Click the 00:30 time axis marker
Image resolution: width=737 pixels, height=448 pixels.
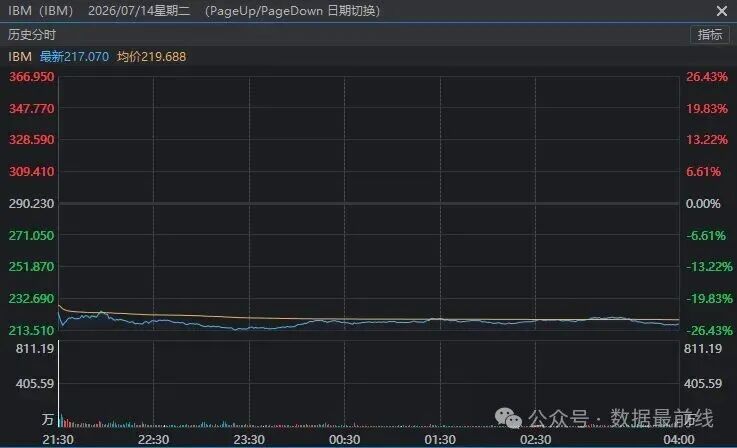(345, 440)
